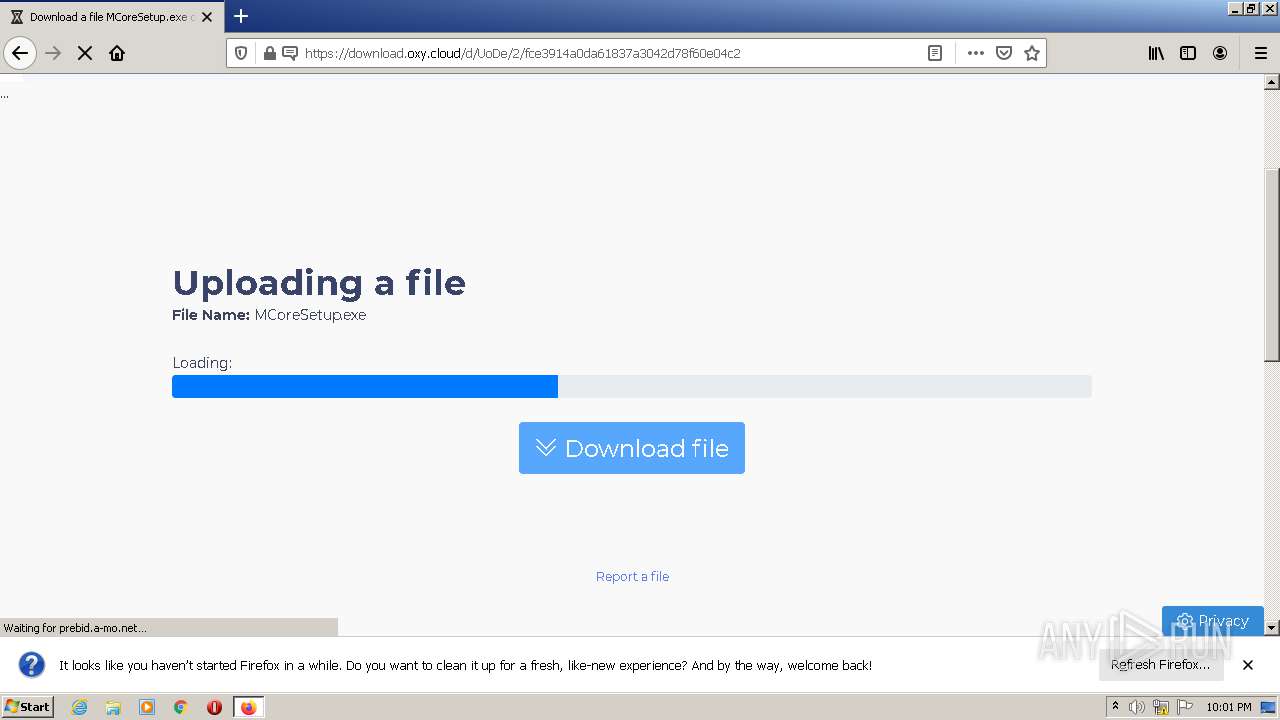Screen dimensions: 1280x720
Task: Click the forward arrow navigation button
Action: coord(53,53)
